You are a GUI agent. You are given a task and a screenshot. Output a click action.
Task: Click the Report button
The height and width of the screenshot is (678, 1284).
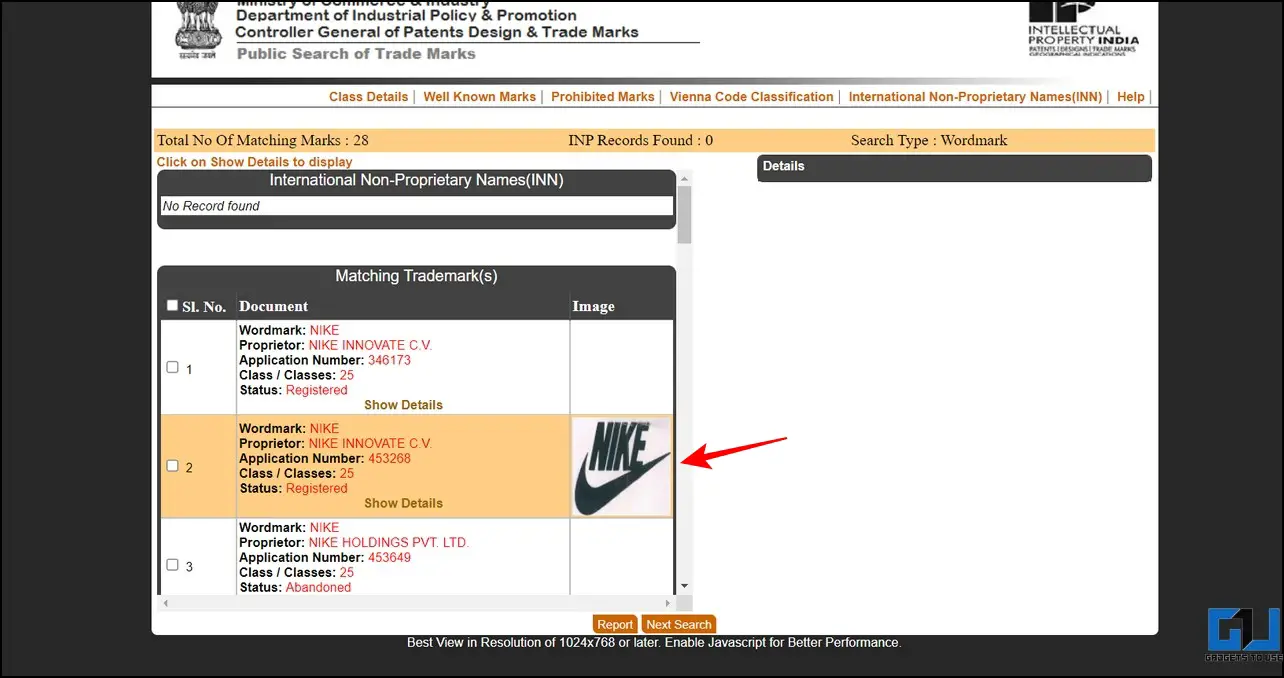pos(615,624)
